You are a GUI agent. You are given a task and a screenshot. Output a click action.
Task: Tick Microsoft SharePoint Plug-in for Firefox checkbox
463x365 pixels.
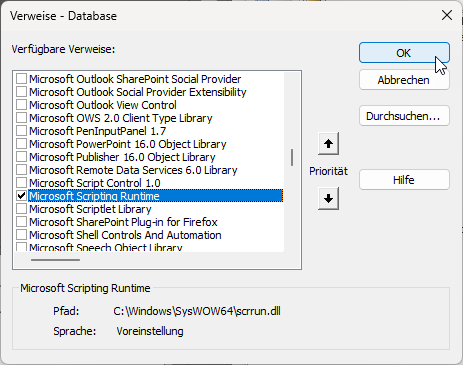(22, 222)
